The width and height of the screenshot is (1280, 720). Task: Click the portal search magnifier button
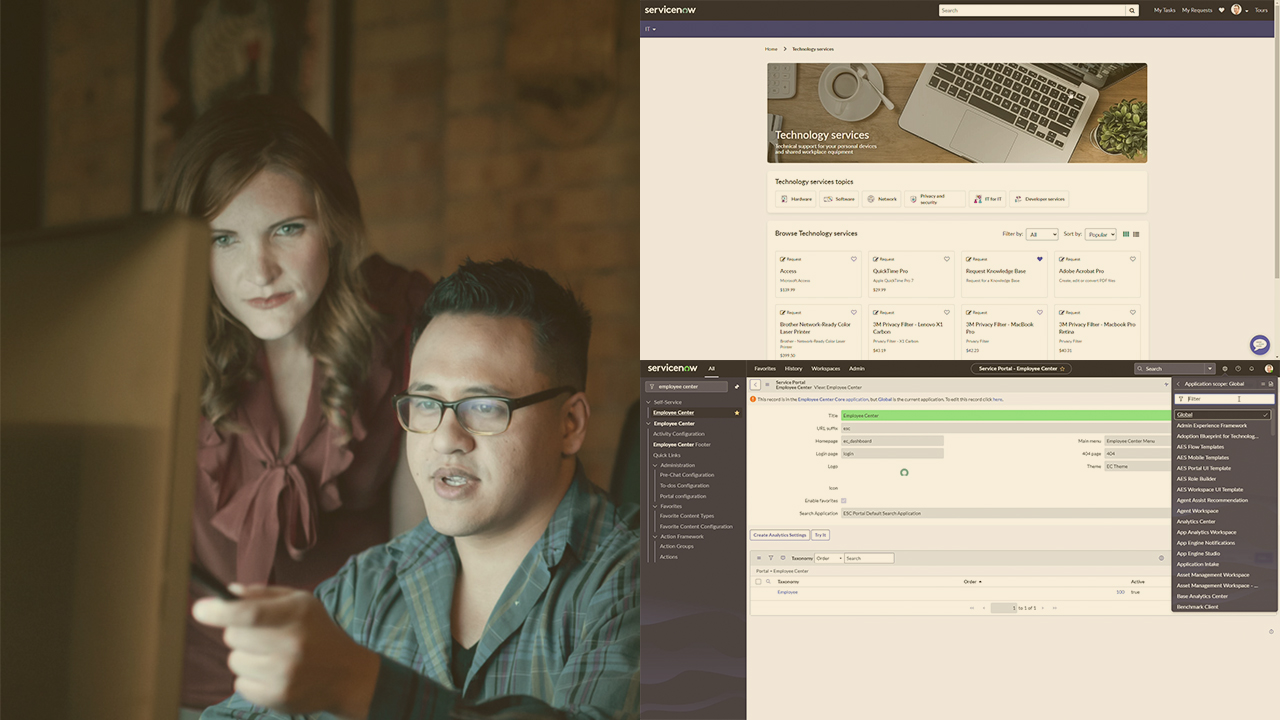[x=1132, y=10]
